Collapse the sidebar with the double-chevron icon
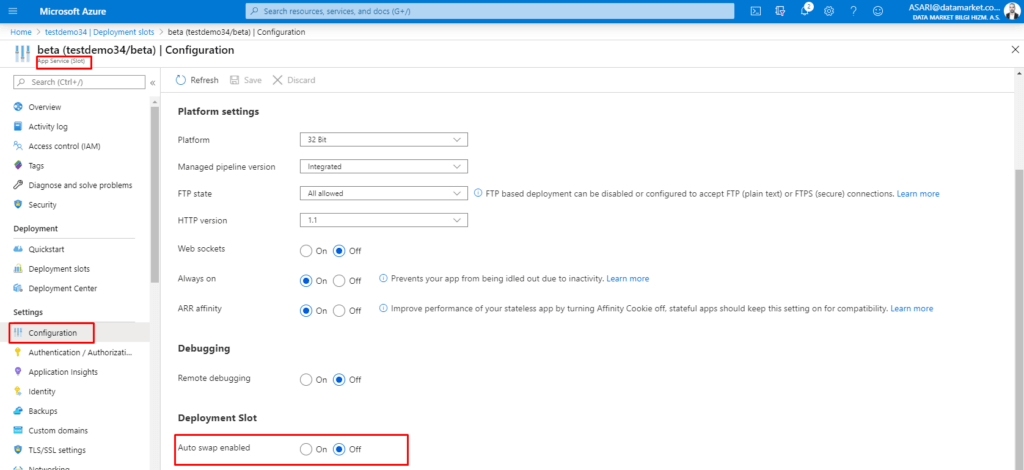Image resolution: width=1024 pixels, height=470 pixels. click(153, 82)
